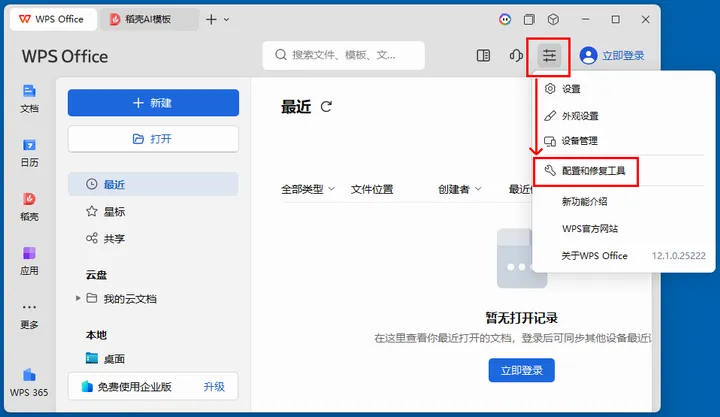Viewport: 720px width, 417px height.
Task: Expand the 我的云文档 tree arrow
Action: [78, 299]
